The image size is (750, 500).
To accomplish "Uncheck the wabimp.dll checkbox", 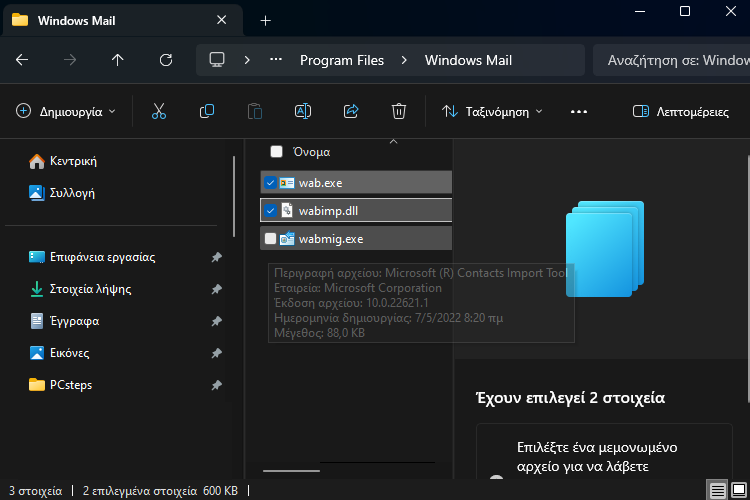I will click(270, 211).
